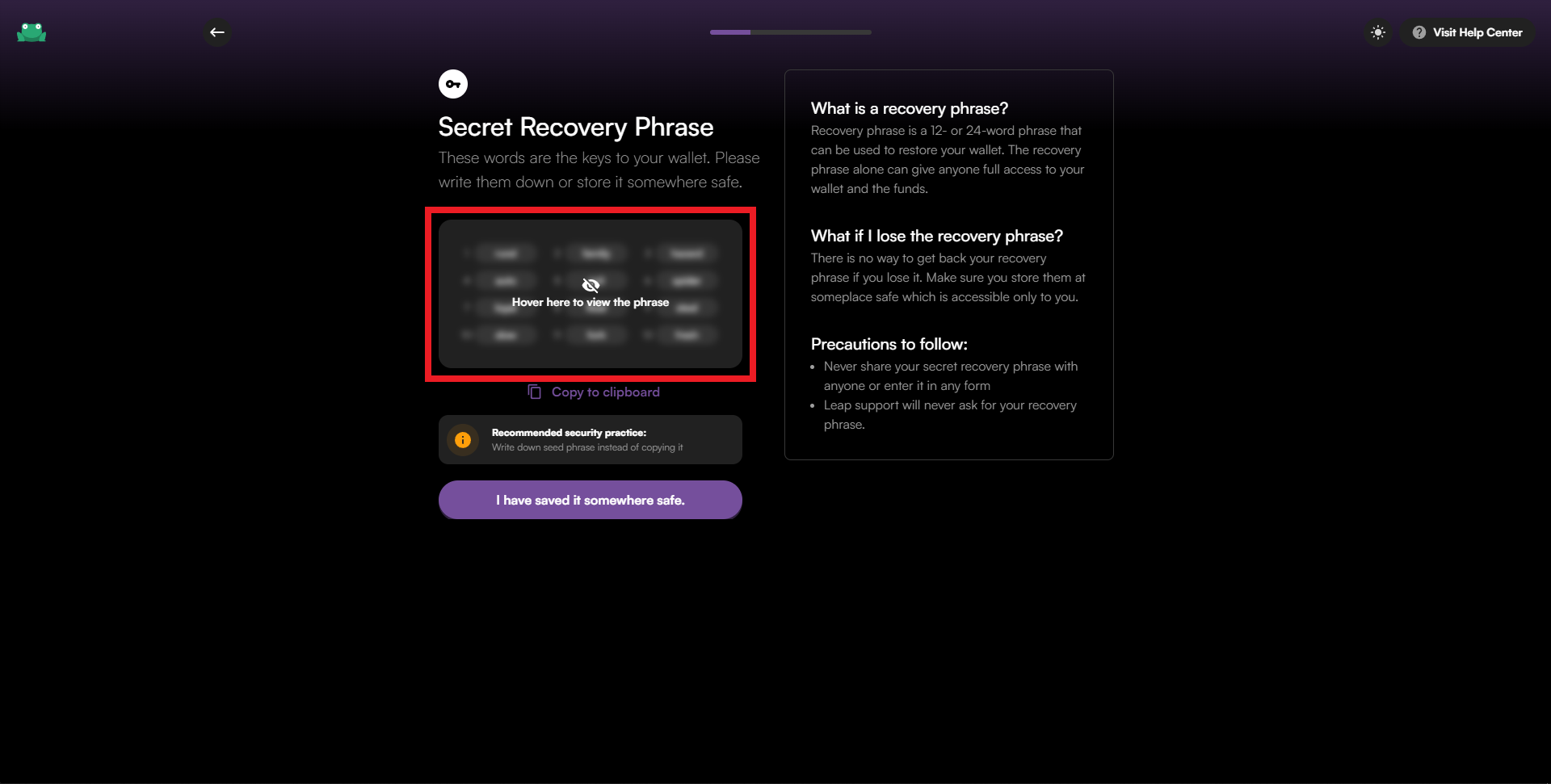Click the question mark help icon
The image size is (1551, 784).
pos(1419,32)
